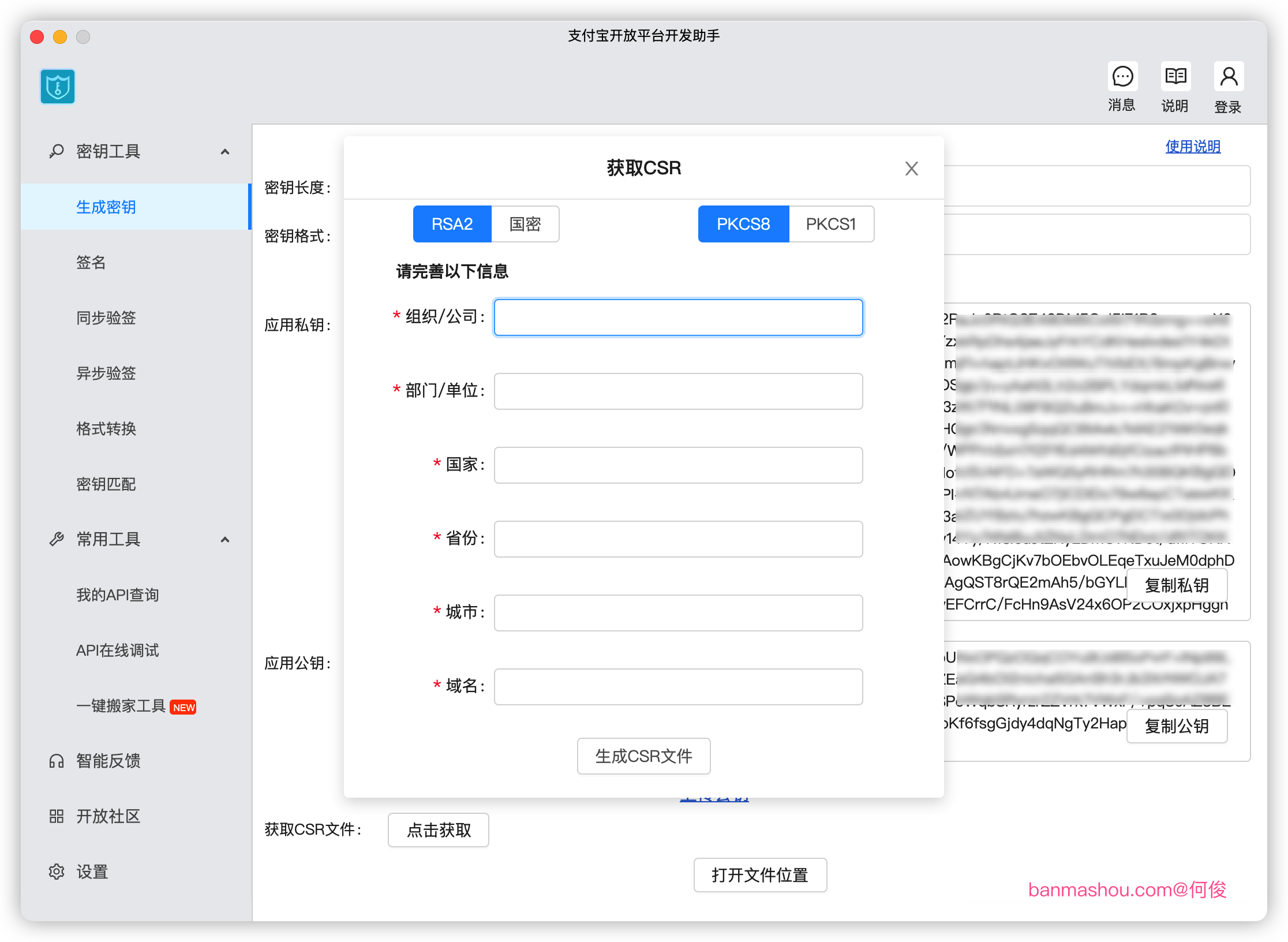This screenshot has width=1288, height=942.
Task: Close the 获取CSR dialog
Action: coord(912,169)
